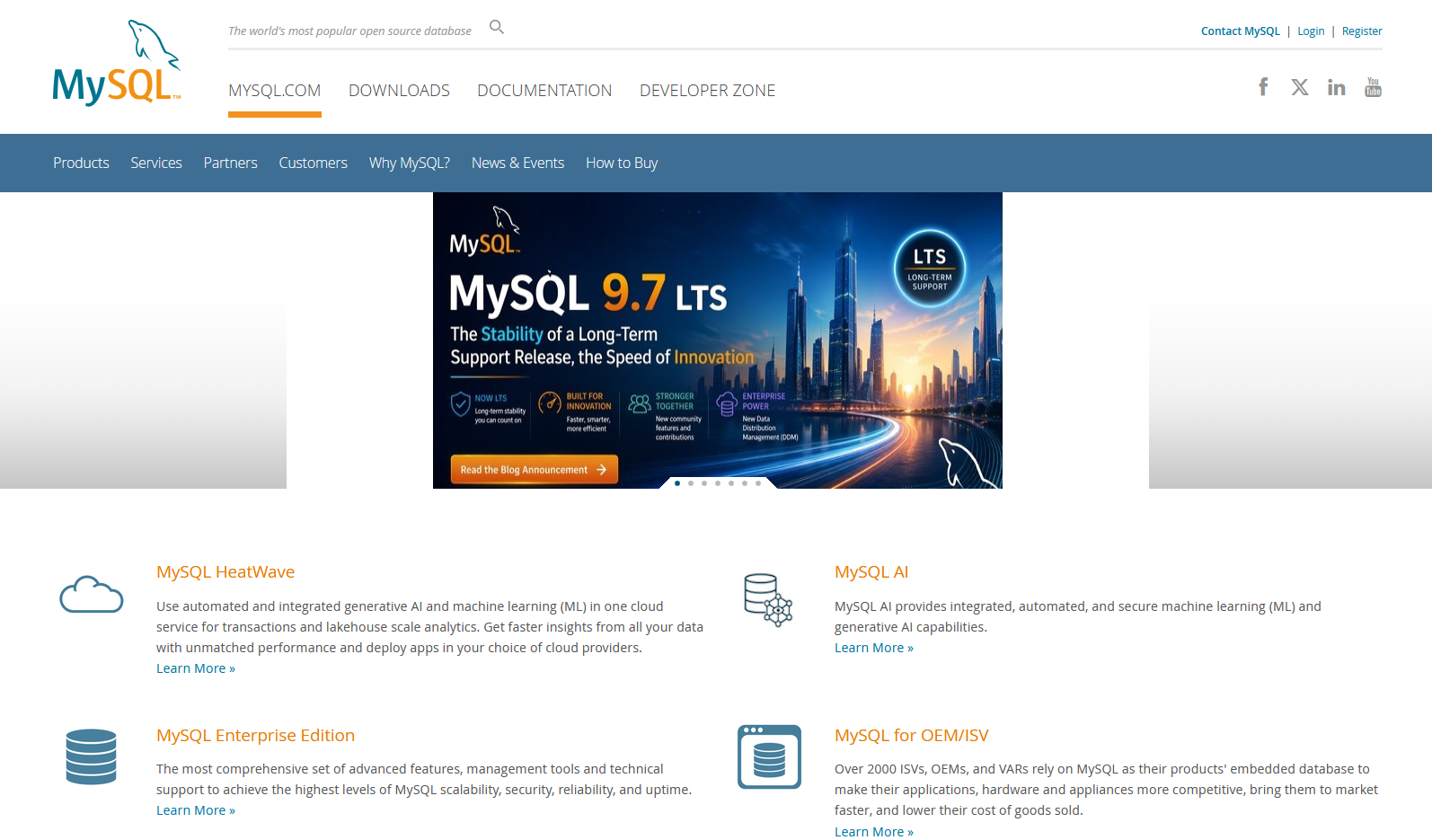Click the text "Use automated and integrated generative AI"
Screen dimensions: 1432x840
coord(289,606)
